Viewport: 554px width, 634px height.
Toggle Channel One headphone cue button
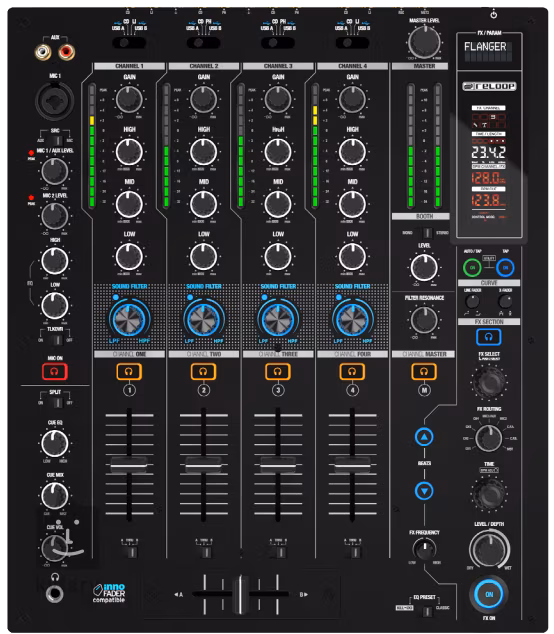click(x=129, y=372)
